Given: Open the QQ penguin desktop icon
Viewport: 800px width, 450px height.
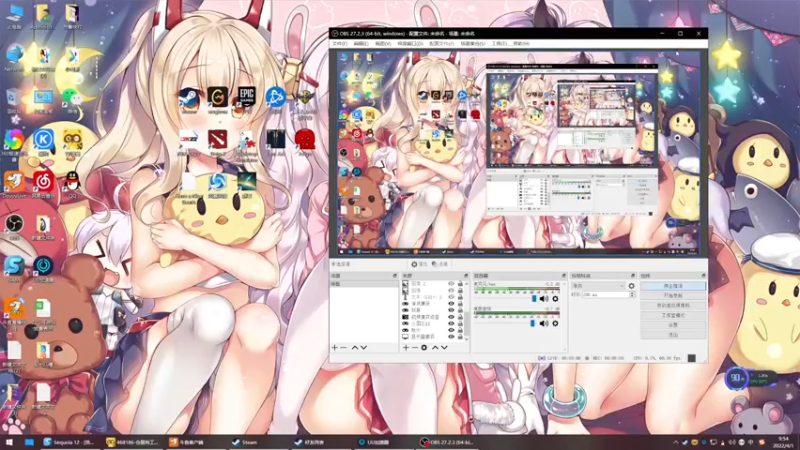Looking at the screenshot, I should click(x=73, y=181).
